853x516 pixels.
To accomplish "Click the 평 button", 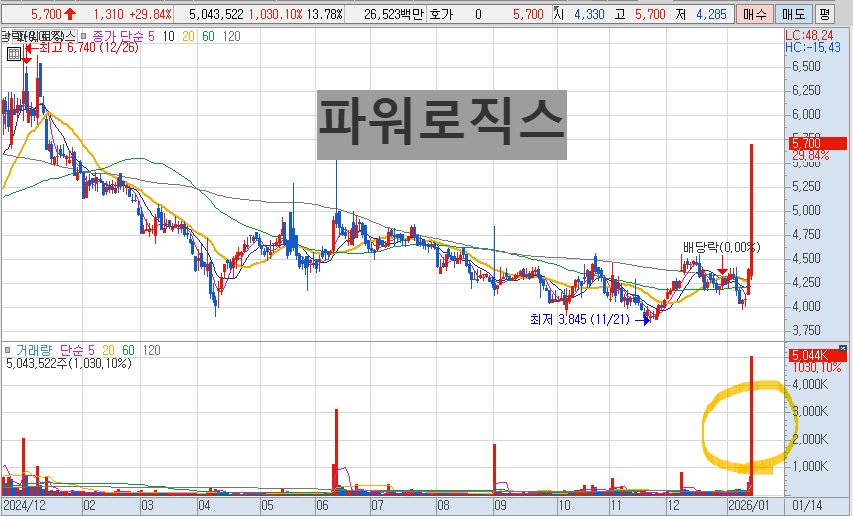I will tap(825, 14).
